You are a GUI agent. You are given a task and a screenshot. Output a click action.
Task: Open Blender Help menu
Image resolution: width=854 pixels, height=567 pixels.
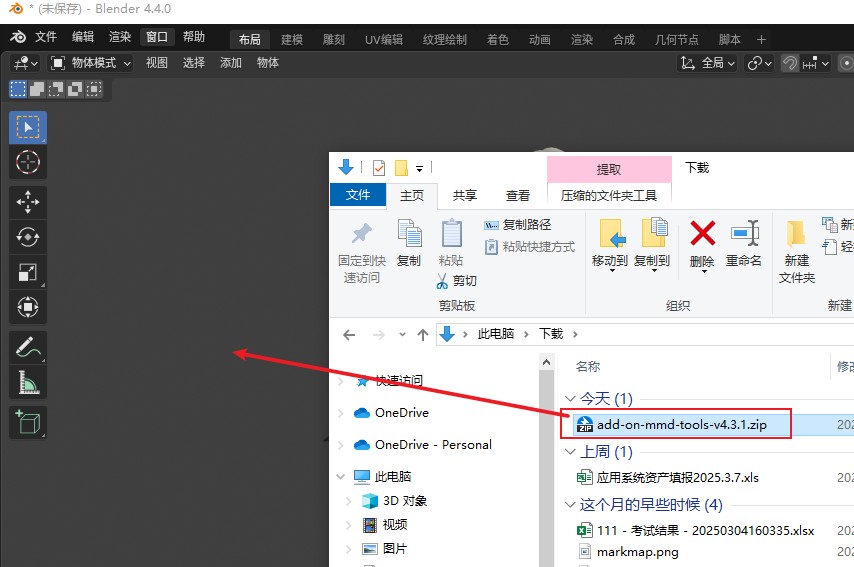[194, 36]
